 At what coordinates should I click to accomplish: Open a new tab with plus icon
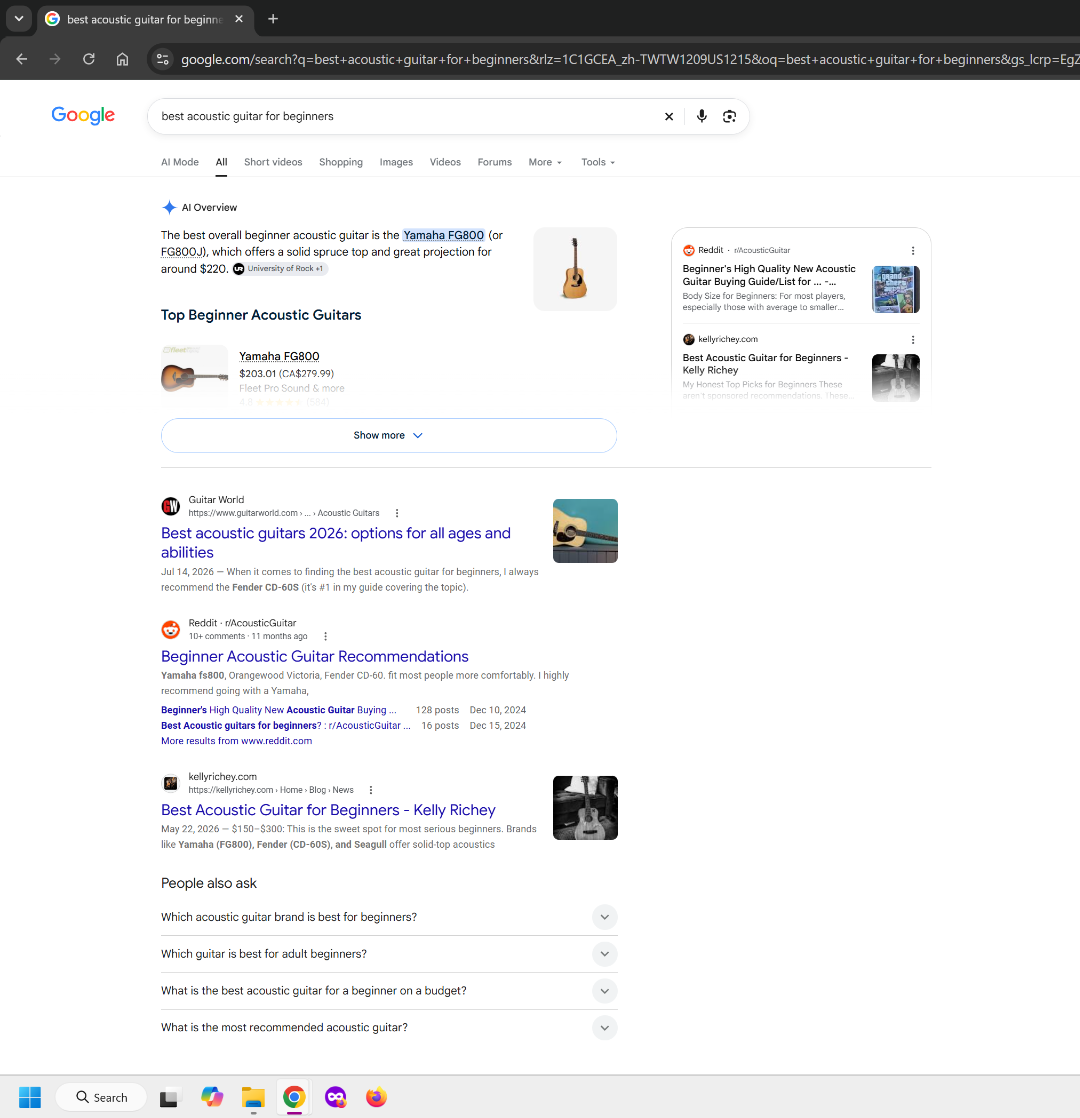[x=273, y=19]
